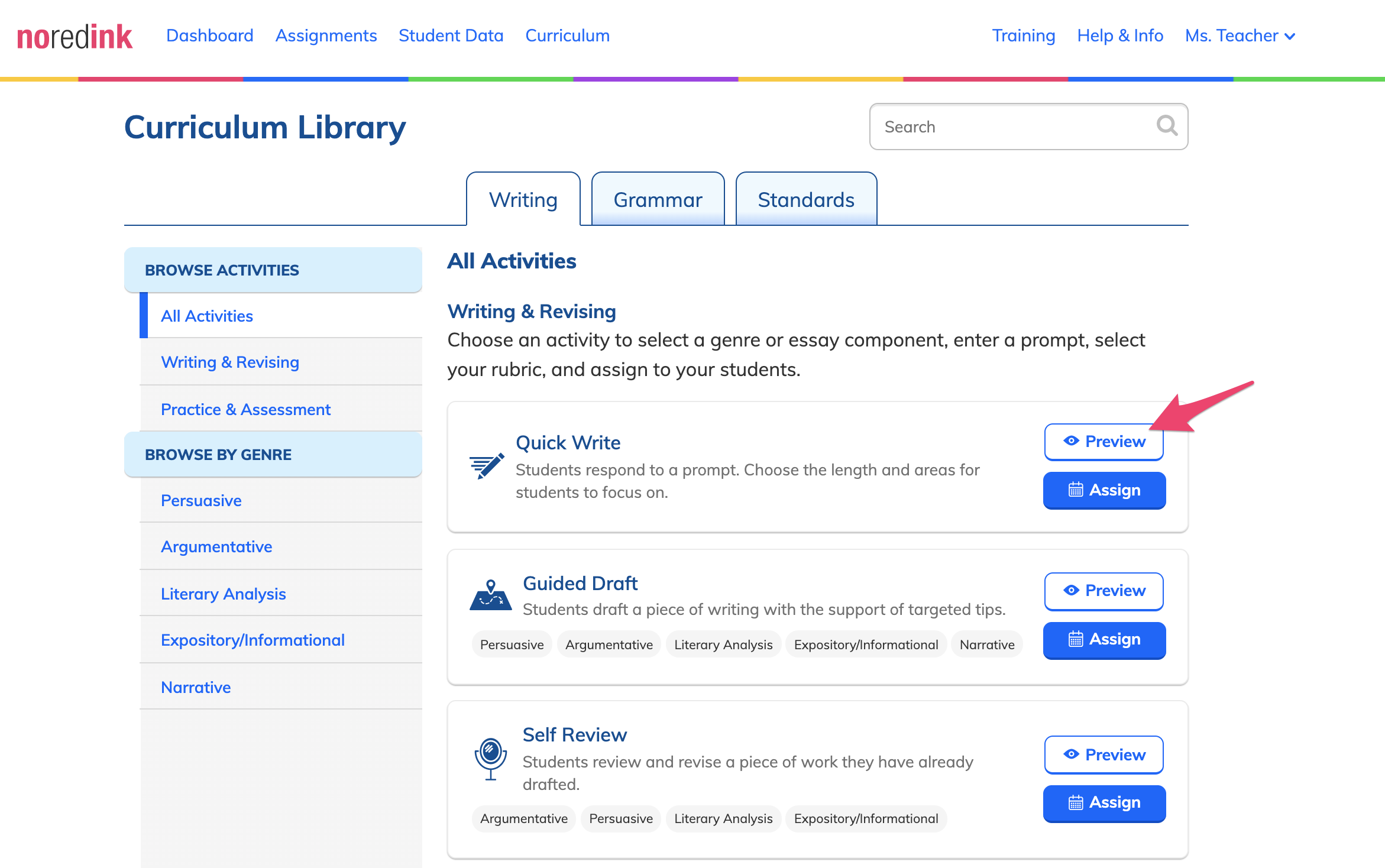This screenshot has height=868, width=1385.
Task: Click the All Activities content heading
Action: pos(512,261)
